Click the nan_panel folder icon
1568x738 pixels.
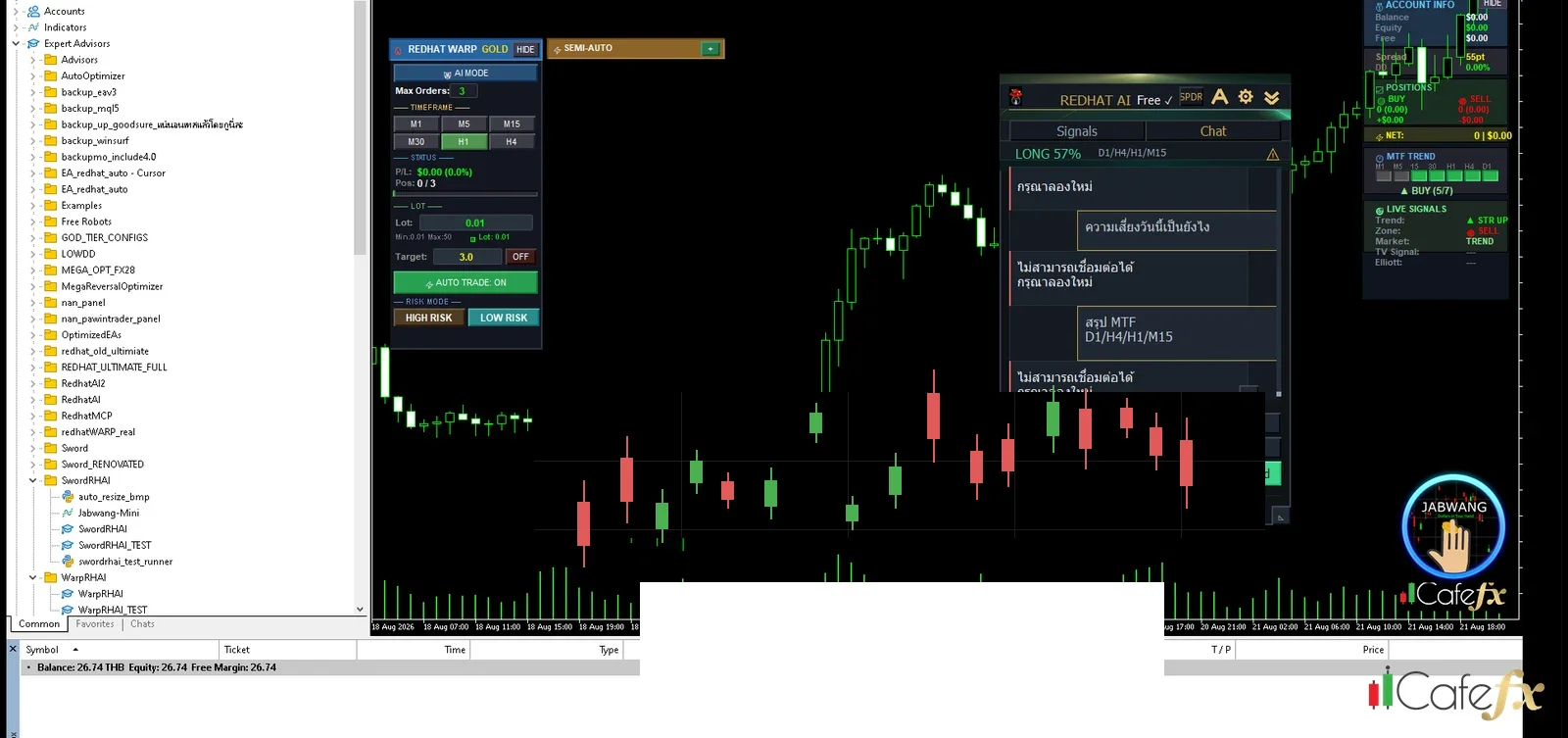pyautogui.click(x=51, y=303)
